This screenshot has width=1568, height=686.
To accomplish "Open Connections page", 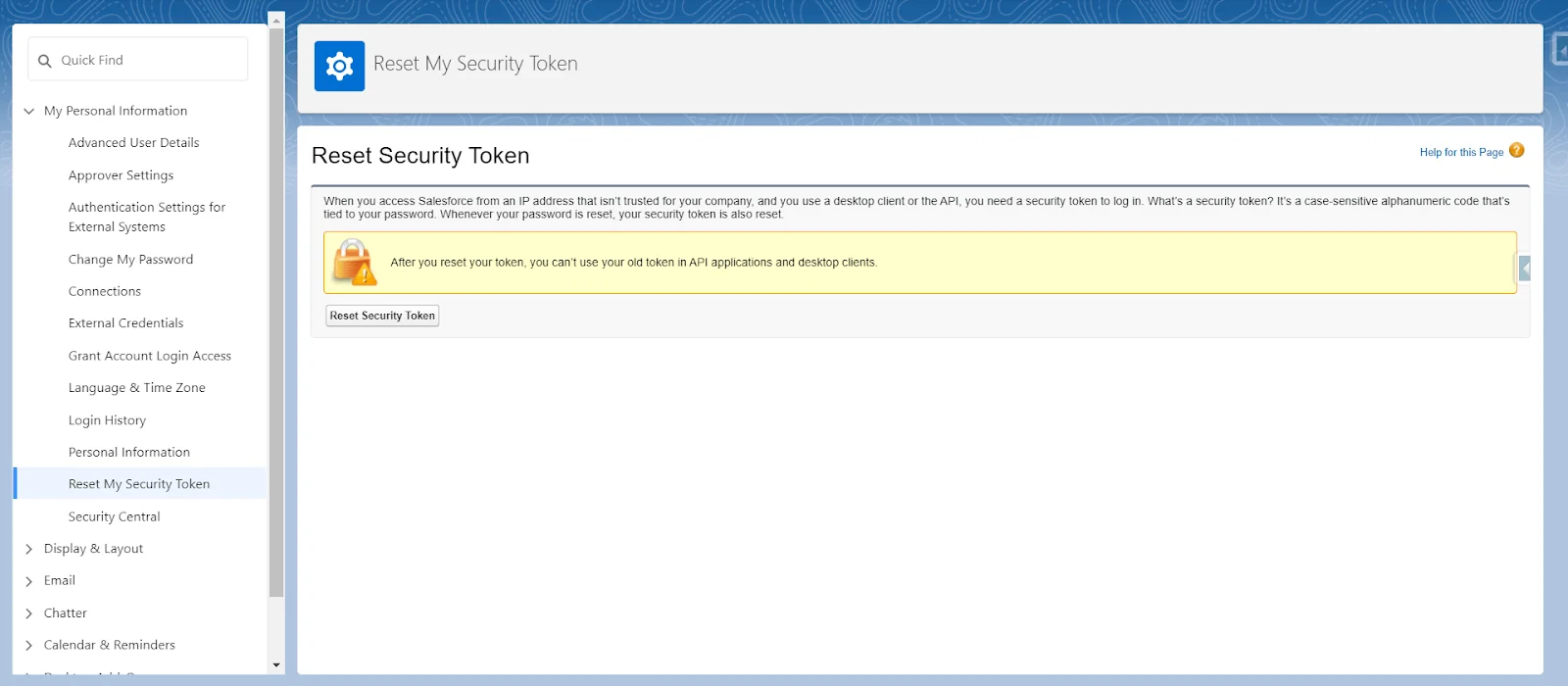I will [105, 291].
